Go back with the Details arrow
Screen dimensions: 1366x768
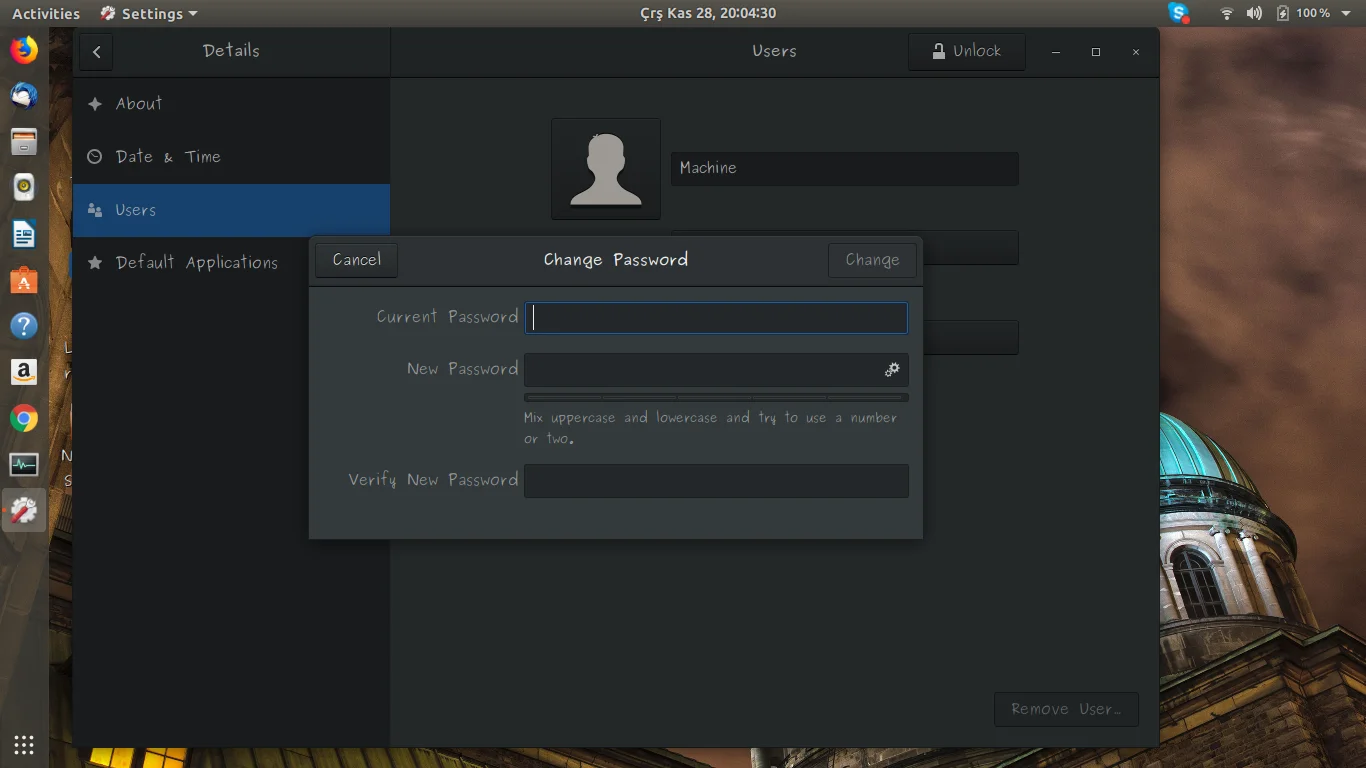click(97, 51)
